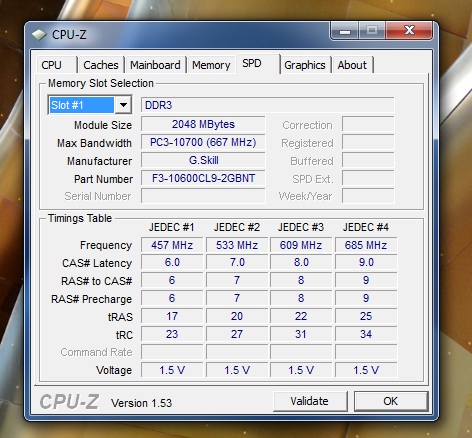Click the Max Bandwidth label
The width and height of the screenshot is (472, 438).
pos(94,143)
